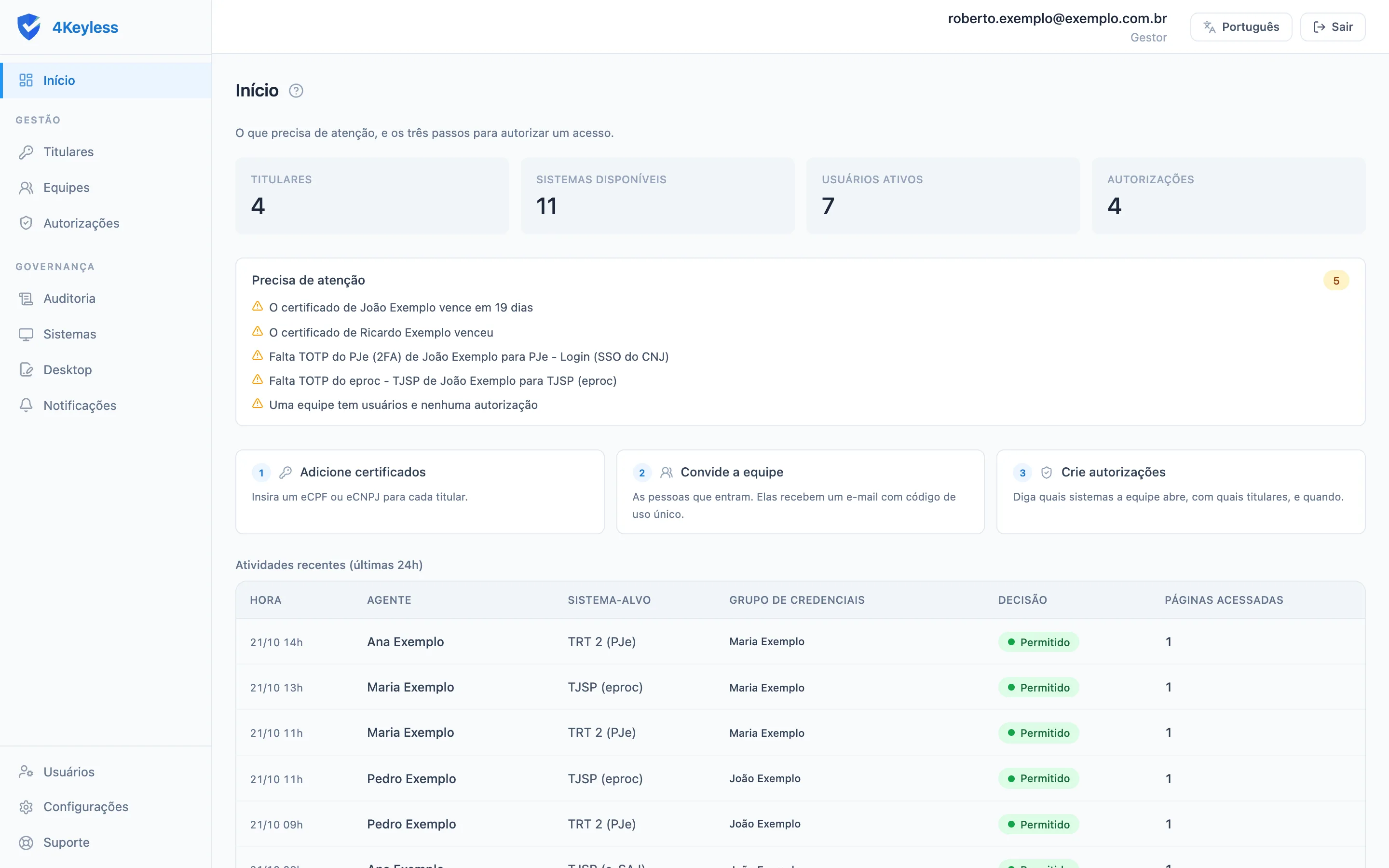The height and width of the screenshot is (868, 1389).
Task: Click the Início dashboard grid icon
Action: tap(26, 81)
